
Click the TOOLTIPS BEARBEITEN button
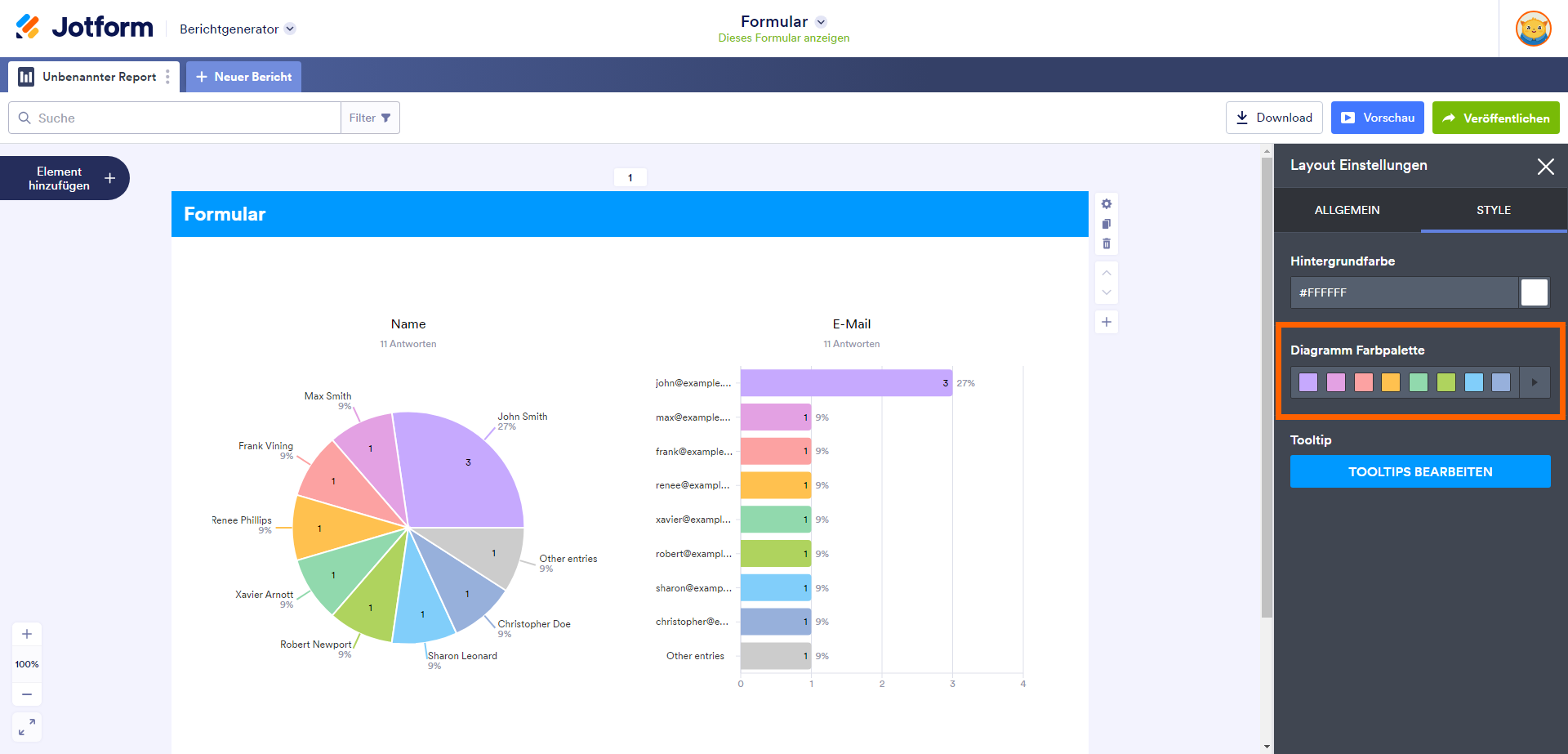pyautogui.click(x=1419, y=471)
